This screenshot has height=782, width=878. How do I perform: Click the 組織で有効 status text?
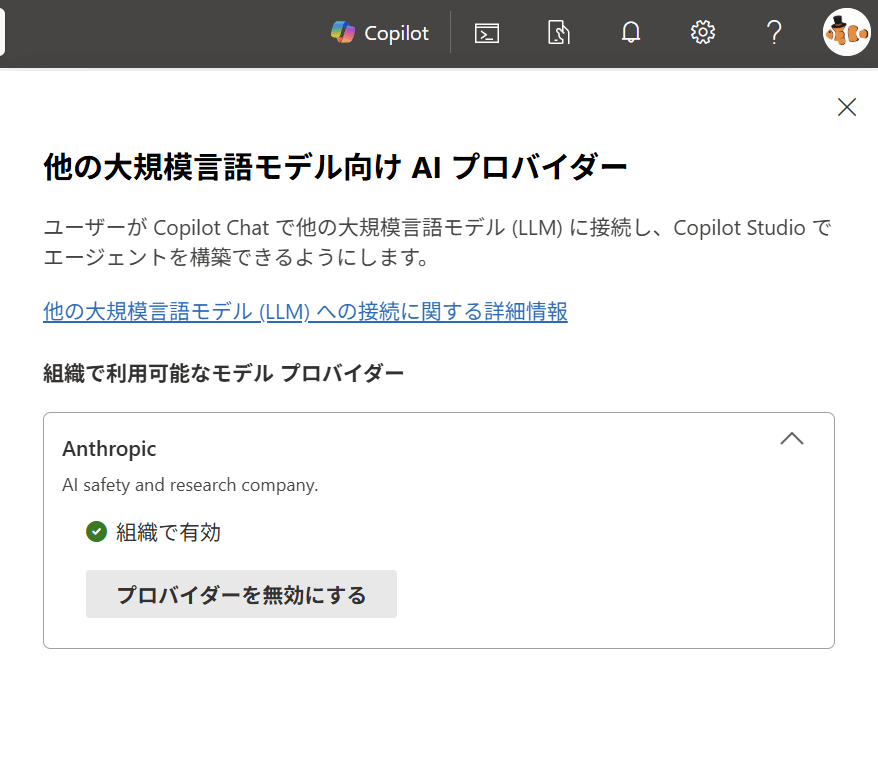(168, 533)
